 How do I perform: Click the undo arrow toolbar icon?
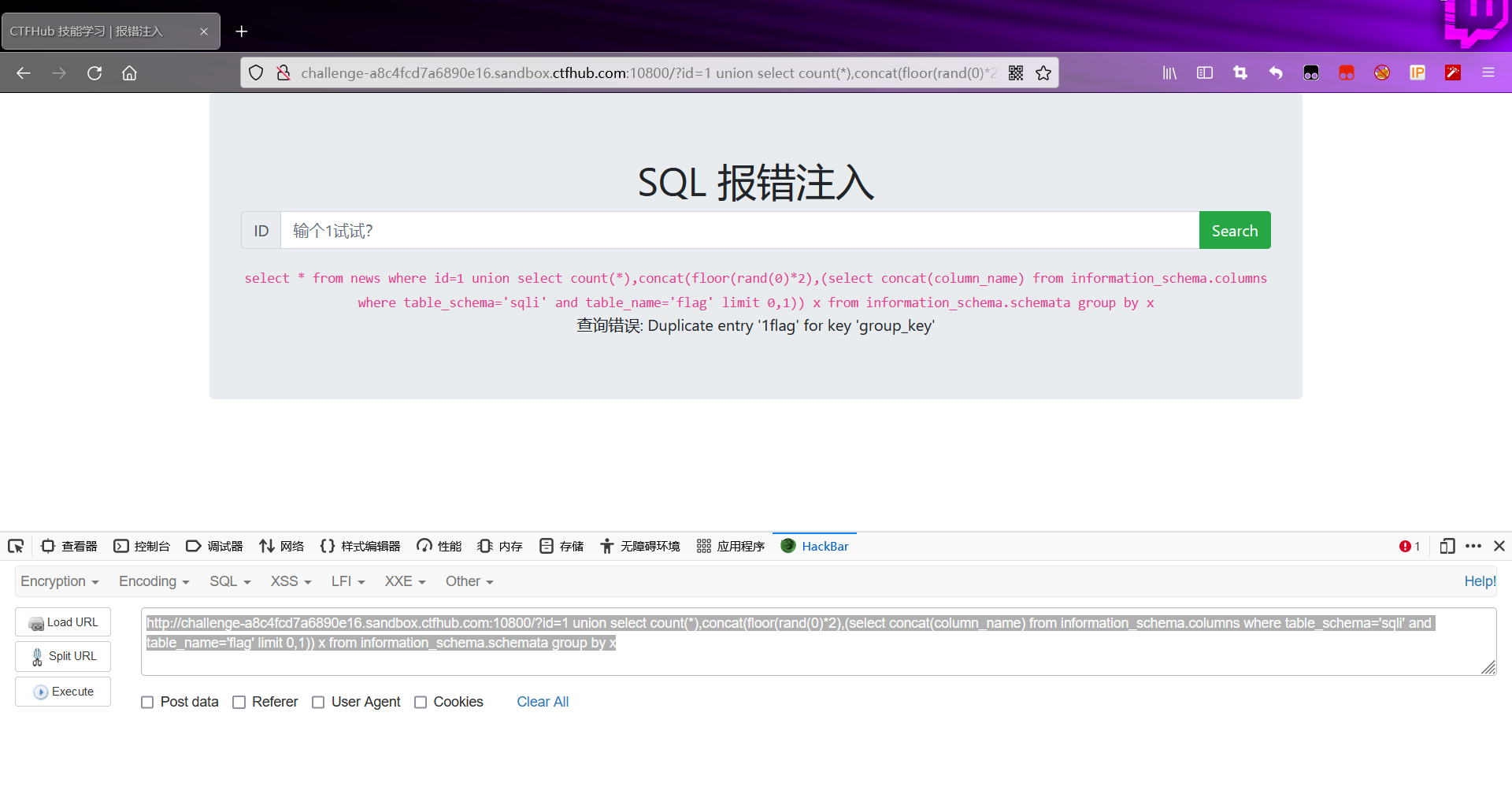click(x=1276, y=73)
